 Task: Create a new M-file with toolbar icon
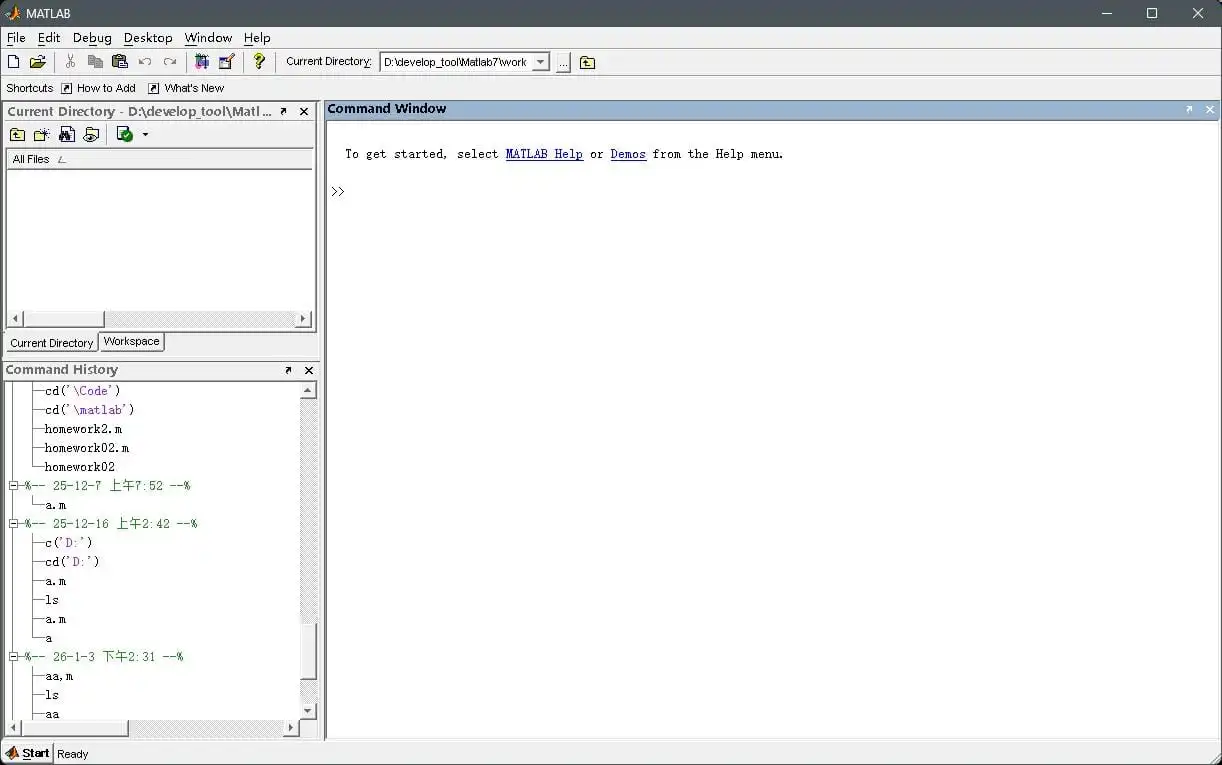(x=13, y=62)
